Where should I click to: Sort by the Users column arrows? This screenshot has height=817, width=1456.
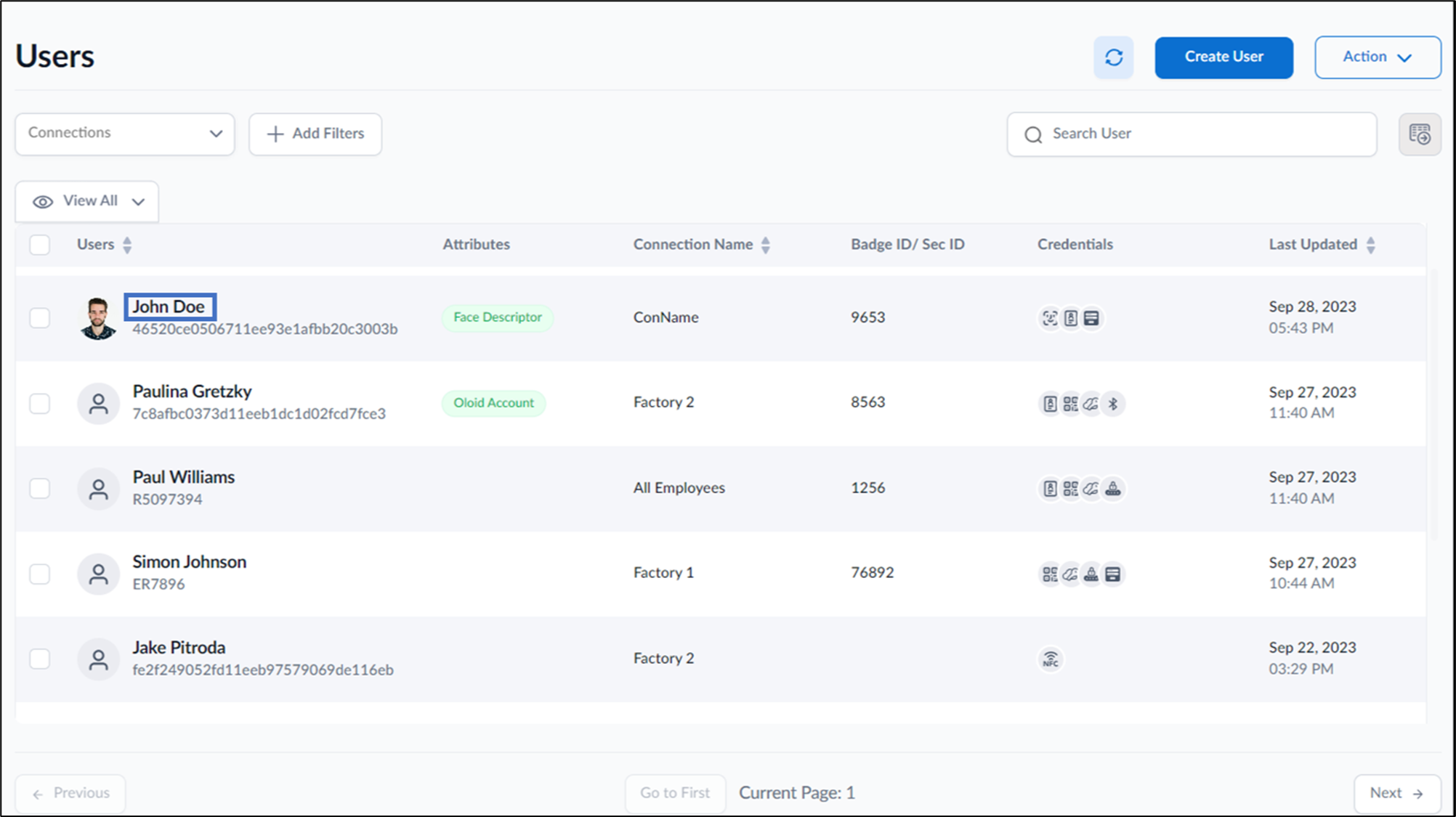[127, 245]
